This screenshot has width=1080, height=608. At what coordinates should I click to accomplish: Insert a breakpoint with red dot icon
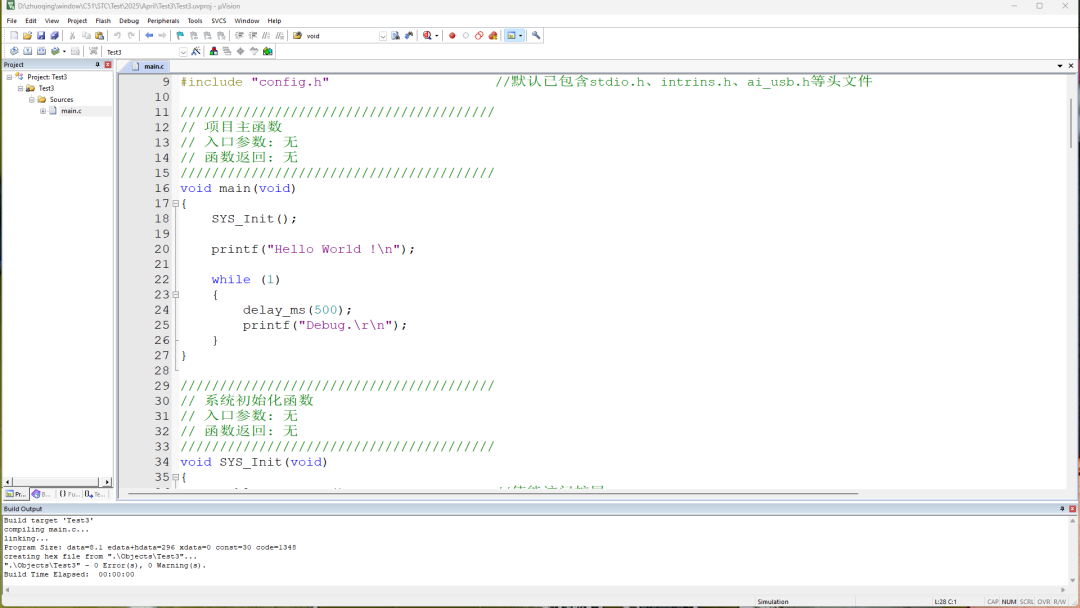(452, 36)
